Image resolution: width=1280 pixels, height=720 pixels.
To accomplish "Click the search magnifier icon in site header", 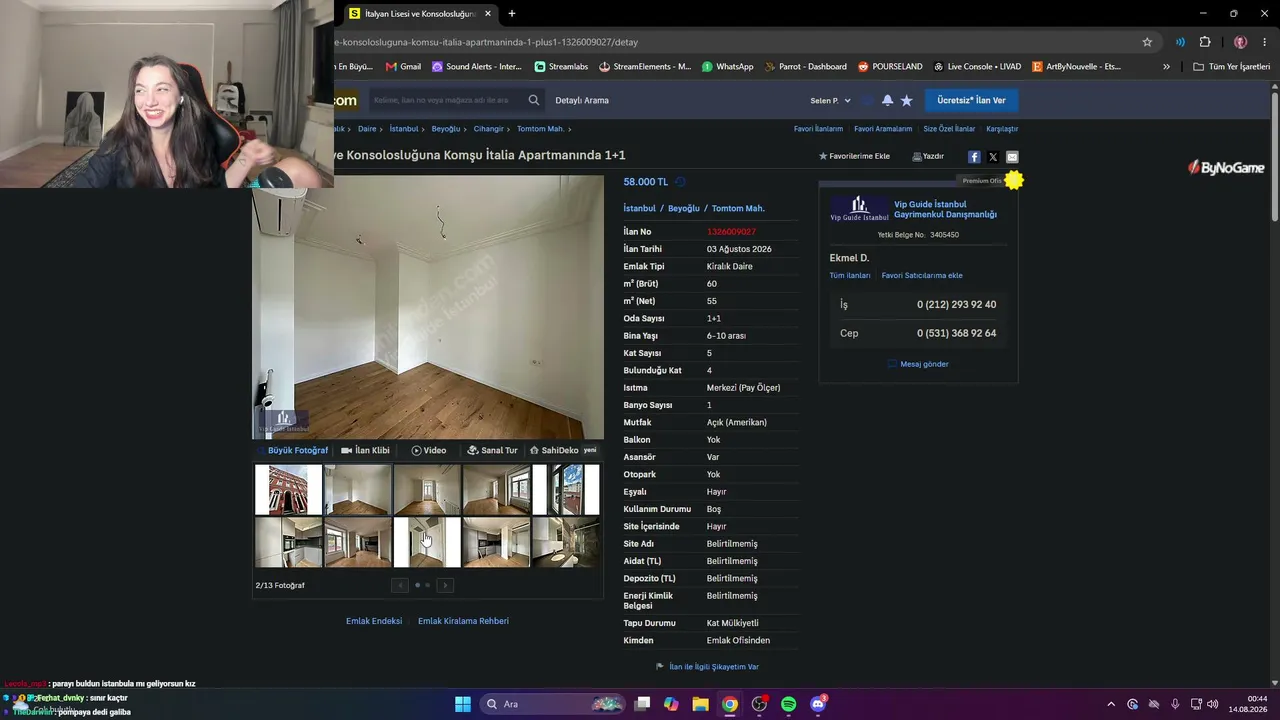I will pos(534,100).
